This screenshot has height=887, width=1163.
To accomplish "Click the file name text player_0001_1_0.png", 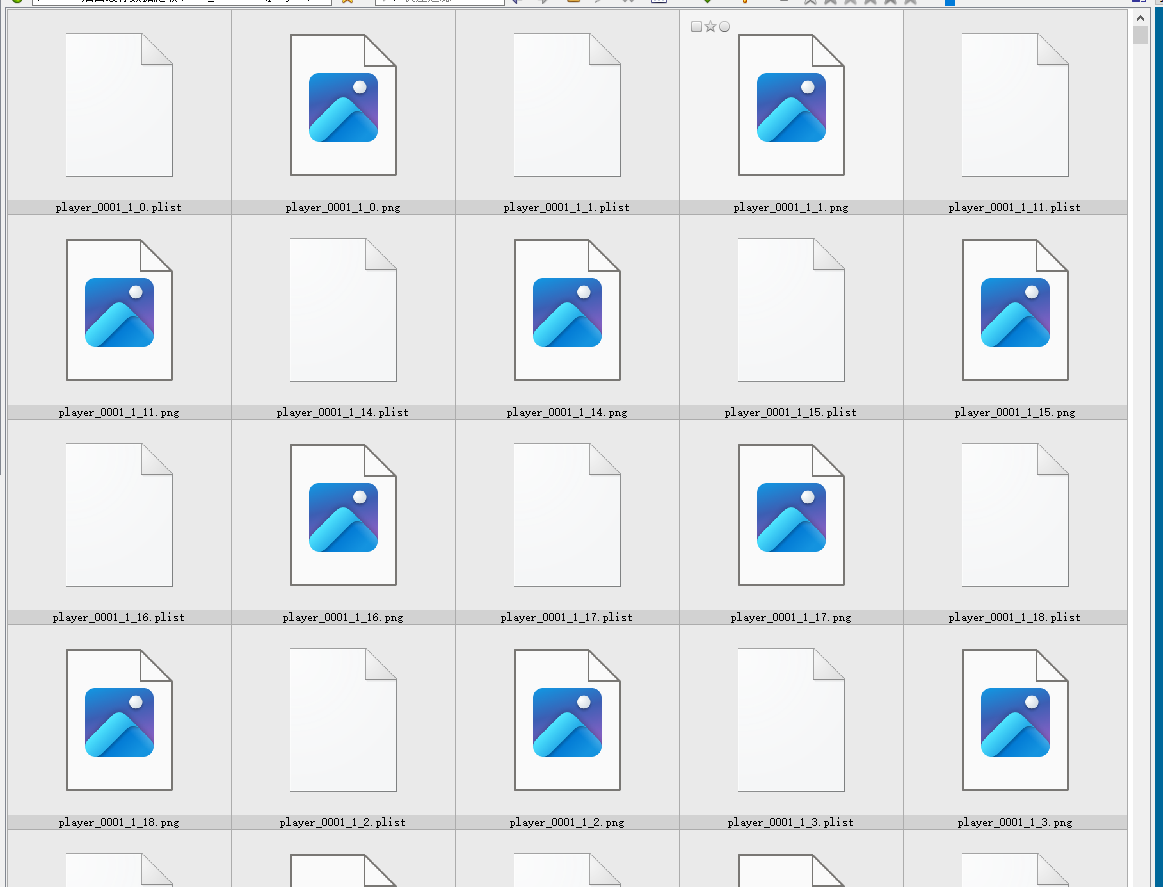I will click(x=343, y=208).
